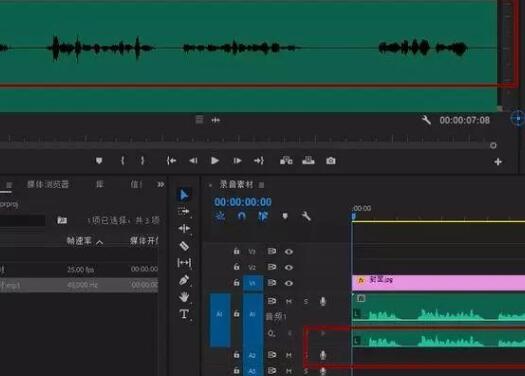This screenshot has width=525, height=376.
Task: Select the Pen tool
Action: tap(184, 280)
